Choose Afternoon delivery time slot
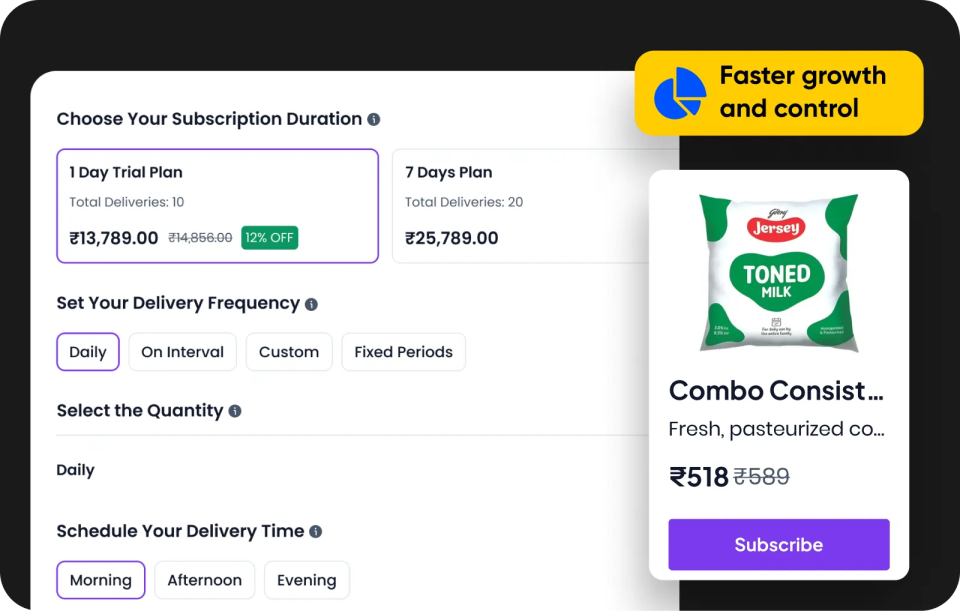This screenshot has height=611, width=960. (204, 580)
